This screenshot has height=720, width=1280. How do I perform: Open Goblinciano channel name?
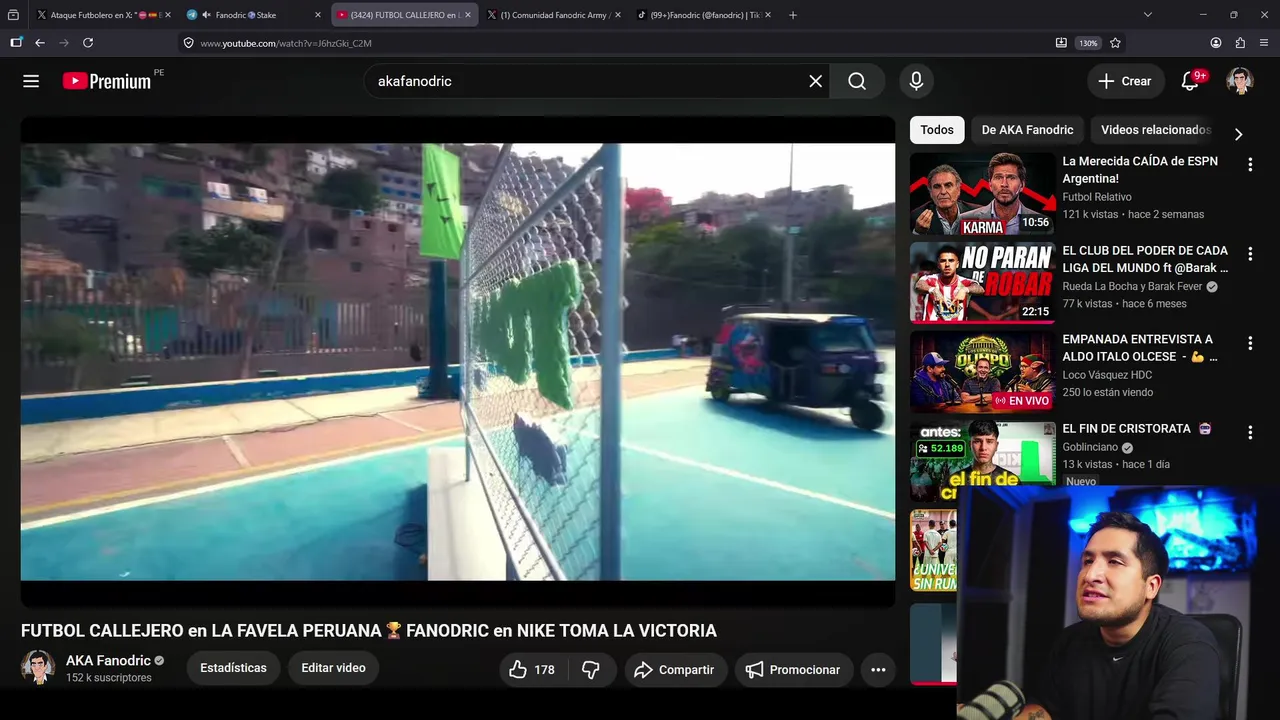[x=1090, y=447]
